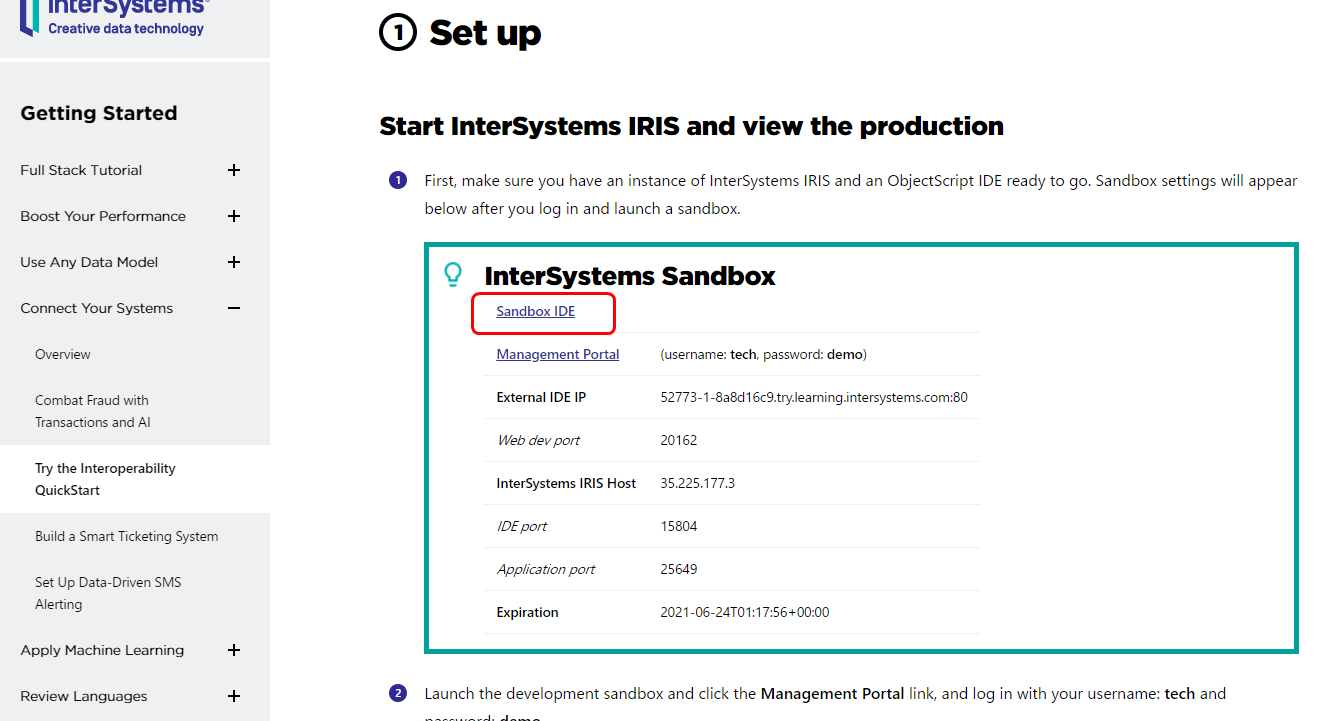The image size is (1332, 721).
Task: Expand the Review Languages section
Action: click(x=233, y=696)
